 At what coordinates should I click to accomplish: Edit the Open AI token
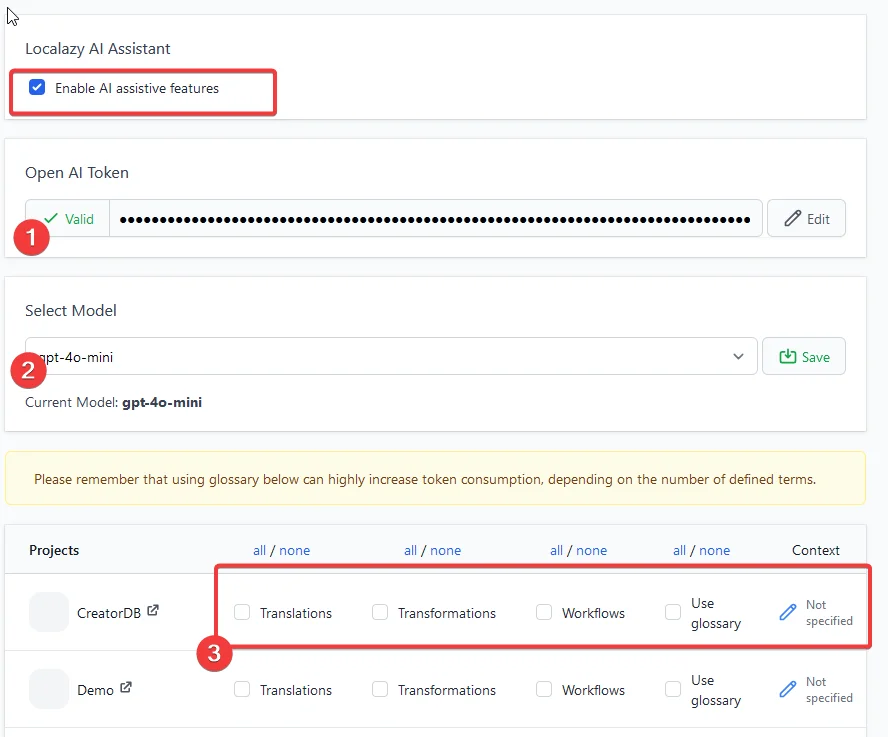pos(806,218)
